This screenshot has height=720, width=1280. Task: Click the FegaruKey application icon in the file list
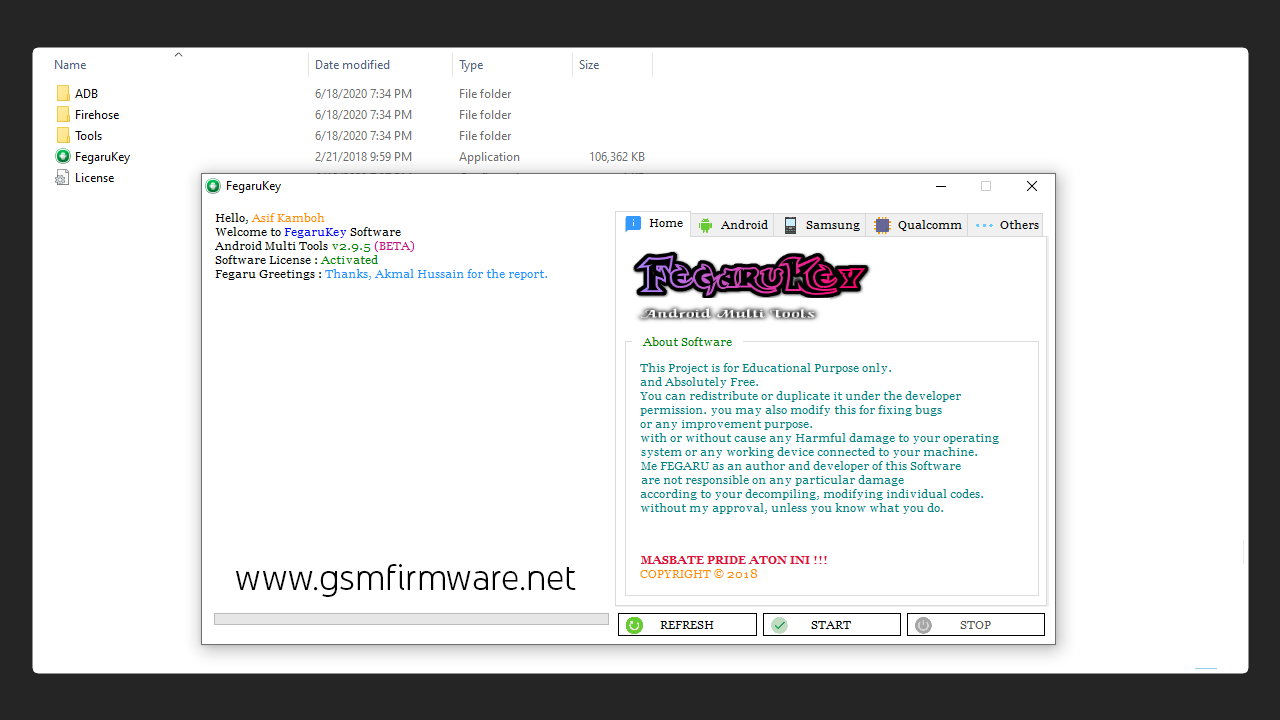coord(61,156)
